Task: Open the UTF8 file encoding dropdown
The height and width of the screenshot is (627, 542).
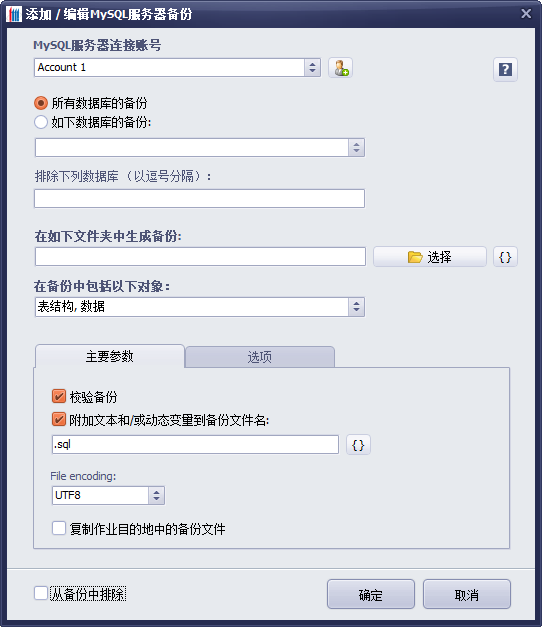Action: click(x=156, y=496)
